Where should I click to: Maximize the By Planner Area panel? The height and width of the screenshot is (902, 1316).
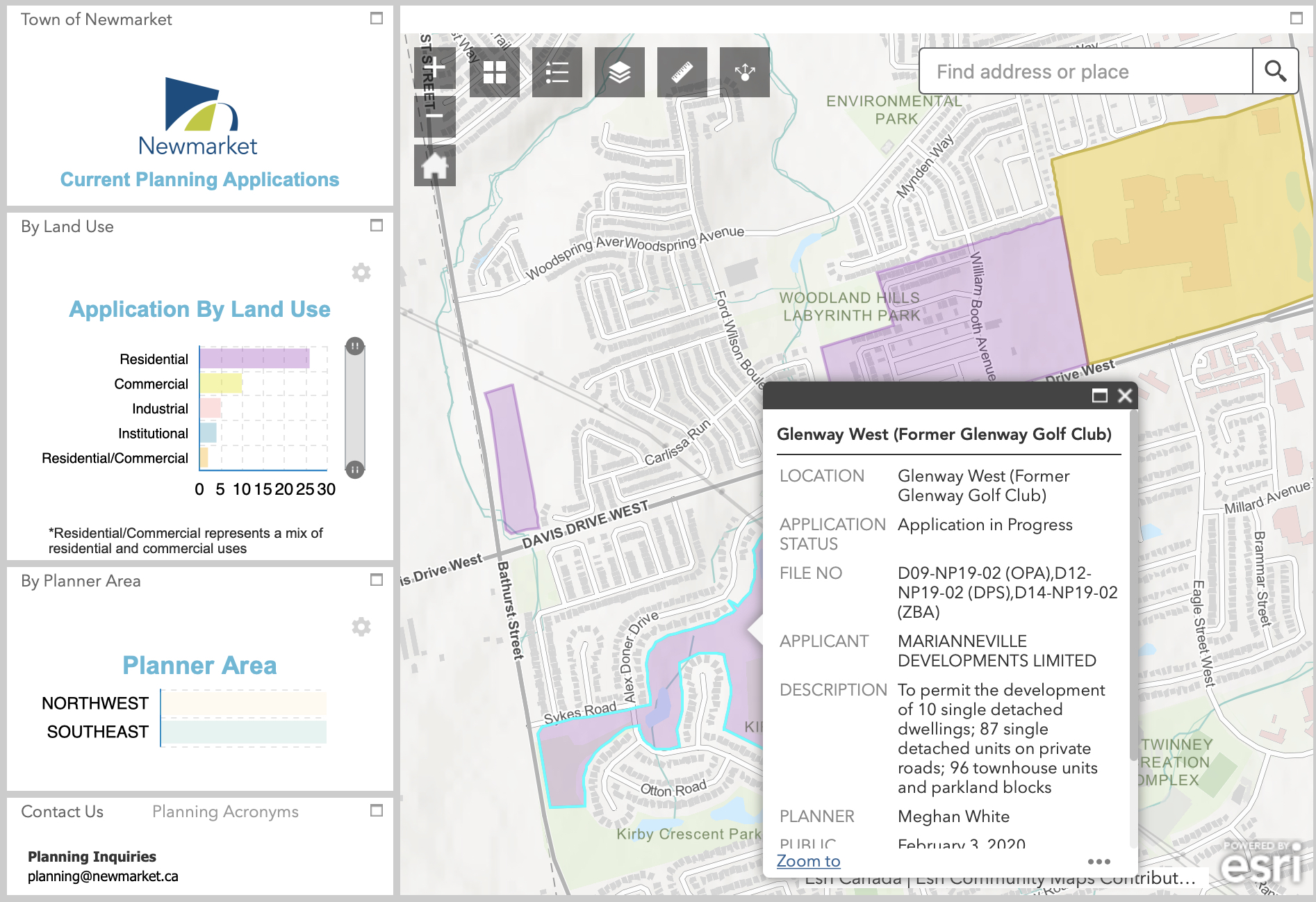pyautogui.click(x=377, y=580)
